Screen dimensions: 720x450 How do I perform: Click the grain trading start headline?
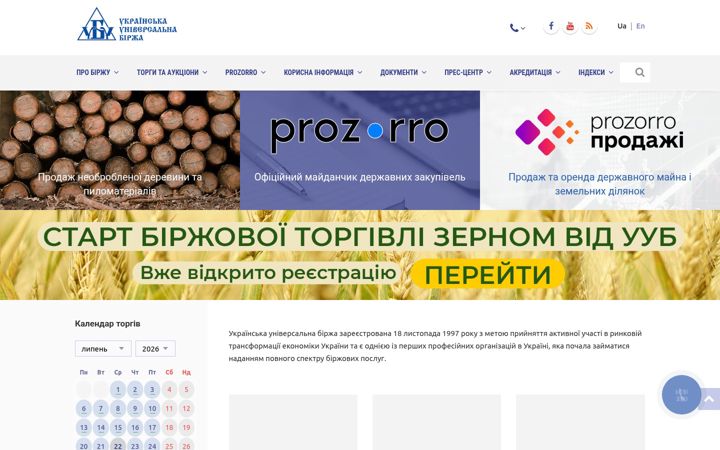click(360, 236)
